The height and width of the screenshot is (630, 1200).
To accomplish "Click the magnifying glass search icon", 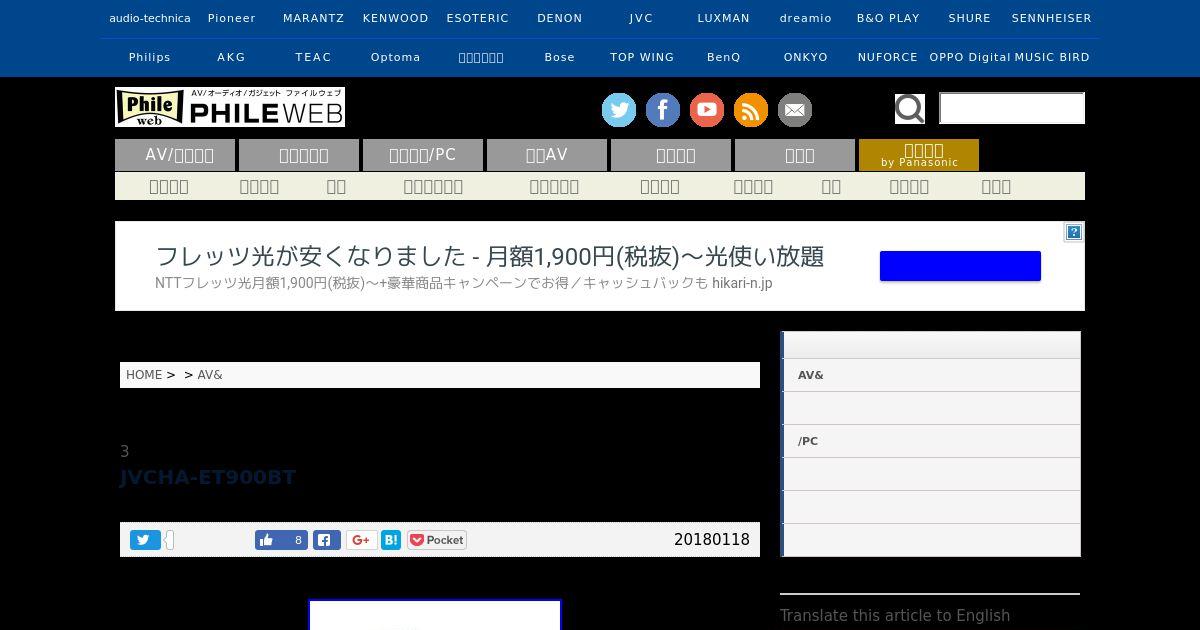I will [x=910, y=108].
